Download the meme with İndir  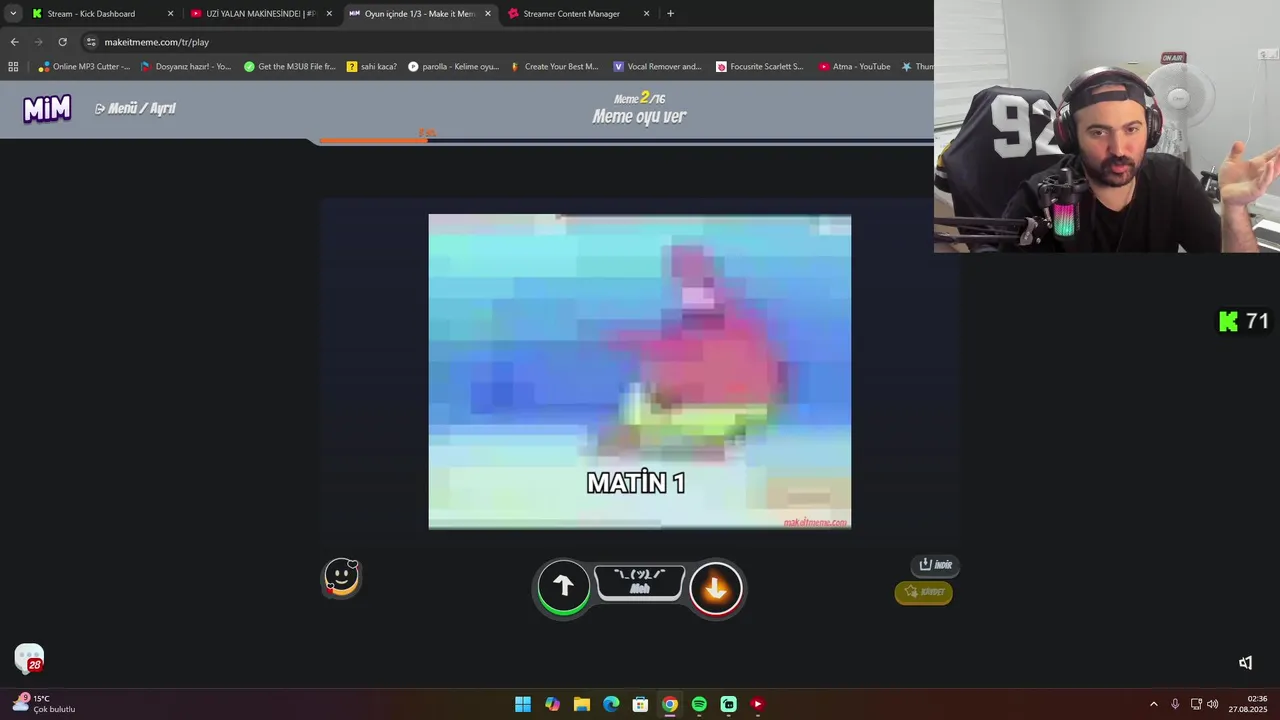pos(936,565)
